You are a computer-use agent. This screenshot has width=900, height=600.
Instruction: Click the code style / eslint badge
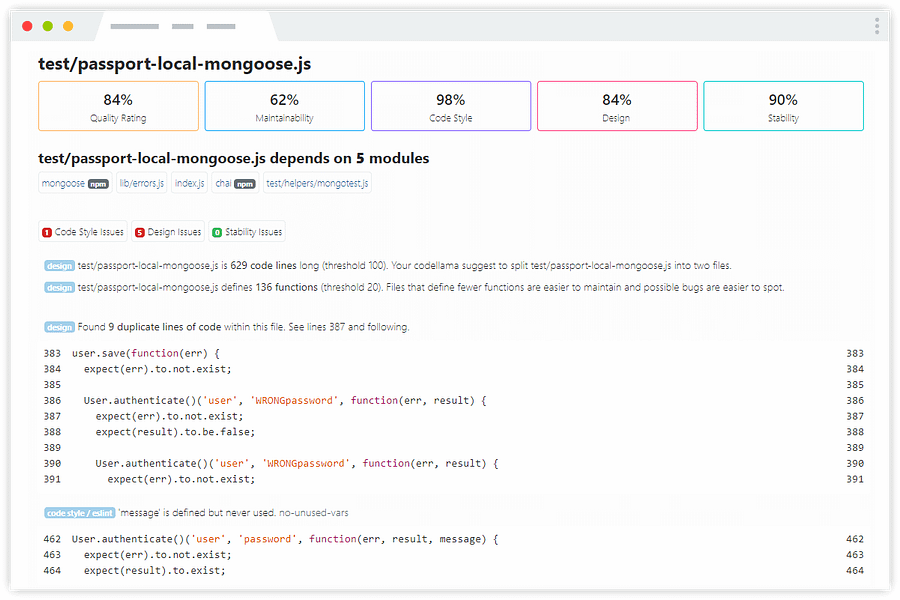(x=79, y=513)
